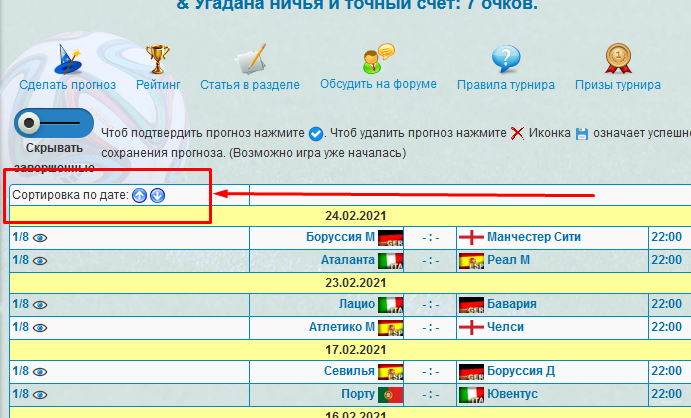Viewport: 691px width, 418px height.
Task: Click eye icon in Лацио row
Action: point(40,305)
